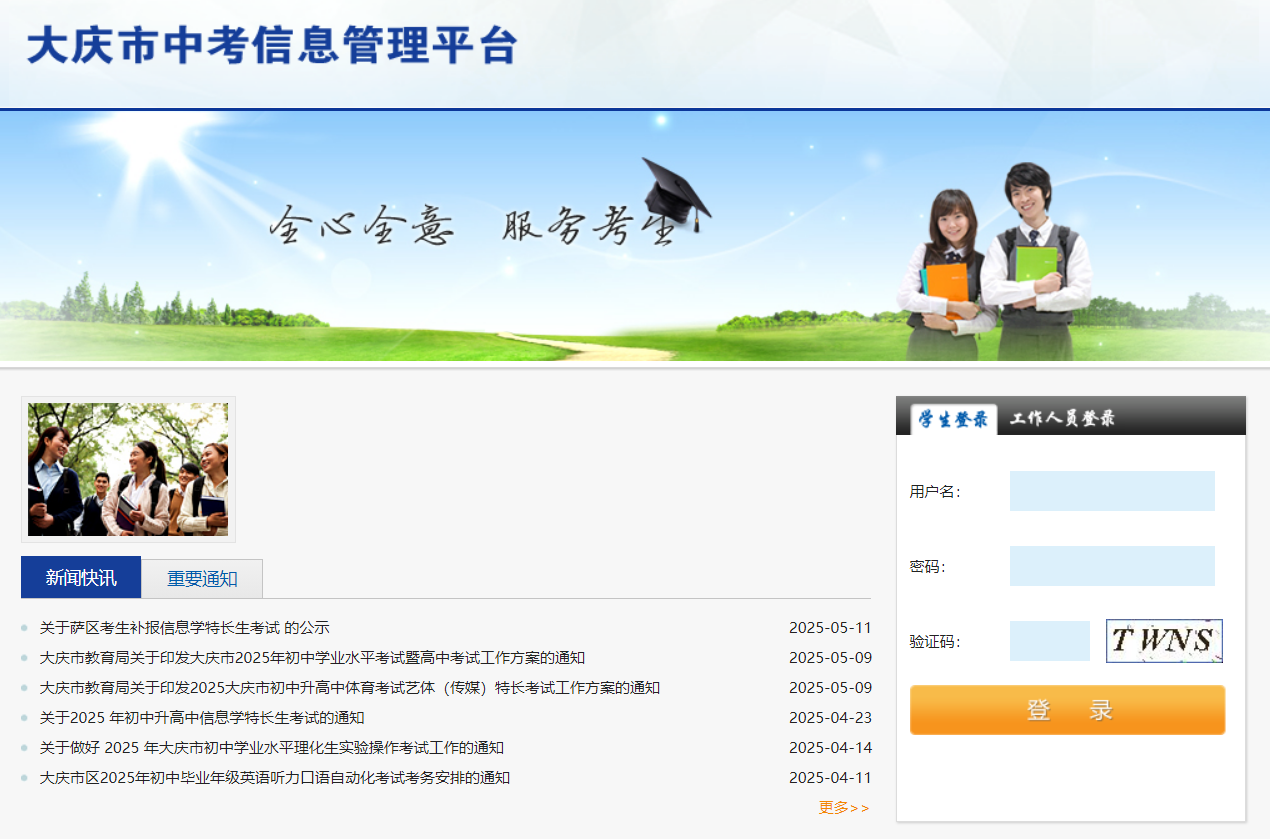This screenshot has height=839, width=1270.
Task: Open 英语听力口语自动化考试考务安排 notice
Action: click(274, 778)
